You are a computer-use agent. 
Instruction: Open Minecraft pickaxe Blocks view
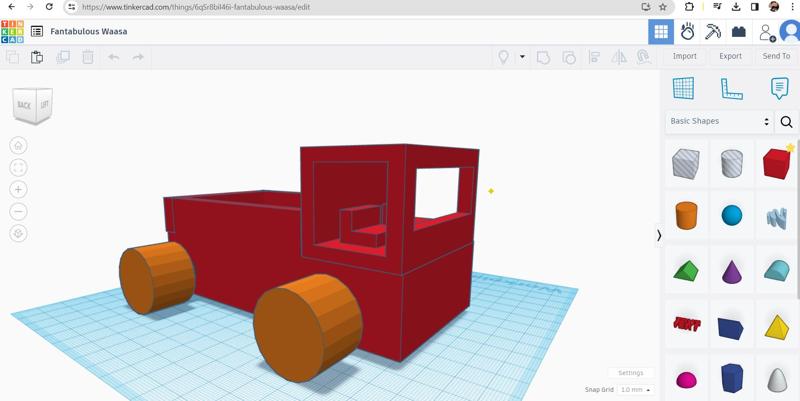point(713,32)
